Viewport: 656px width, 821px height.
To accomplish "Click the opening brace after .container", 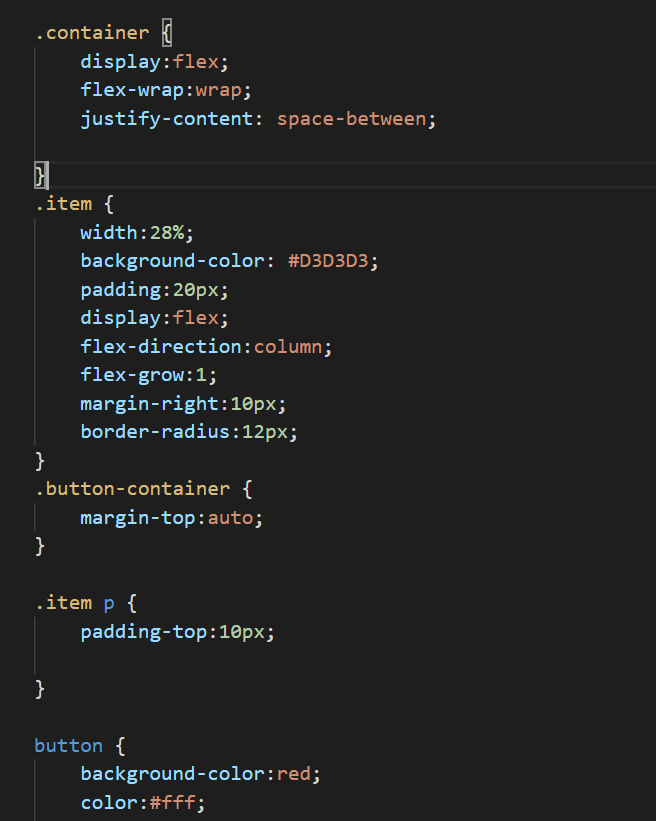I will tap(167, 33).
